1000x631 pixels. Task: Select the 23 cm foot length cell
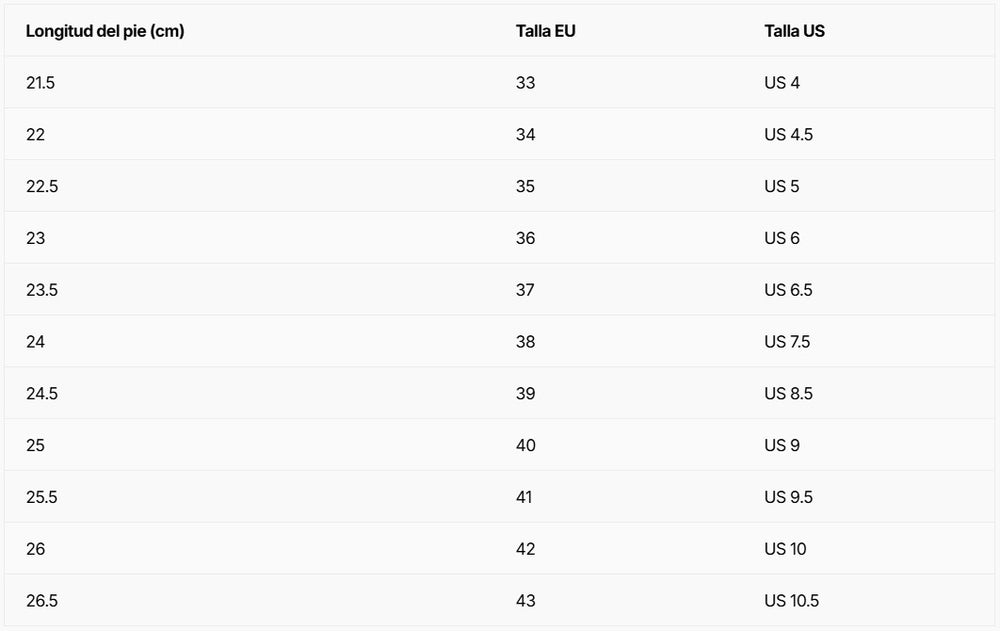(36, 239)
